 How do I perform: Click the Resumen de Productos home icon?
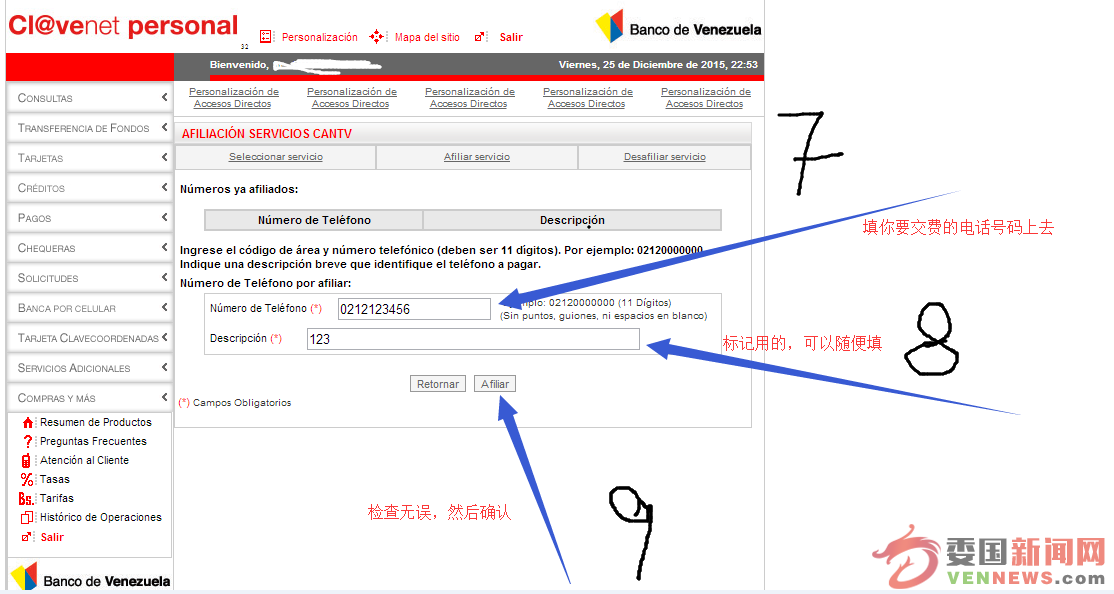pyautogui.click(x=27, y=423)
